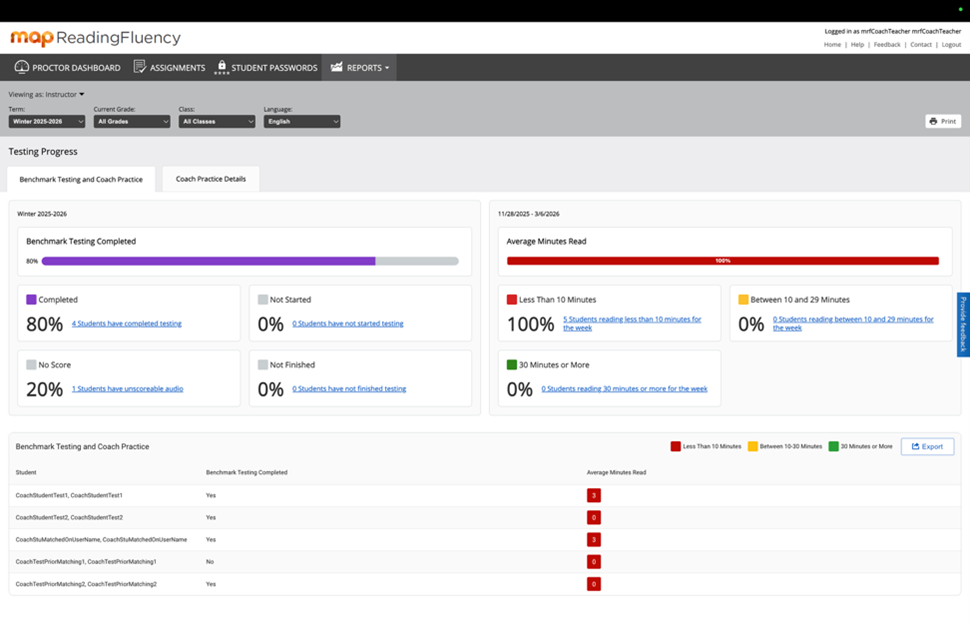
Task: Select Benchmark Testing and Coach Practice tab
Action: 81,179
